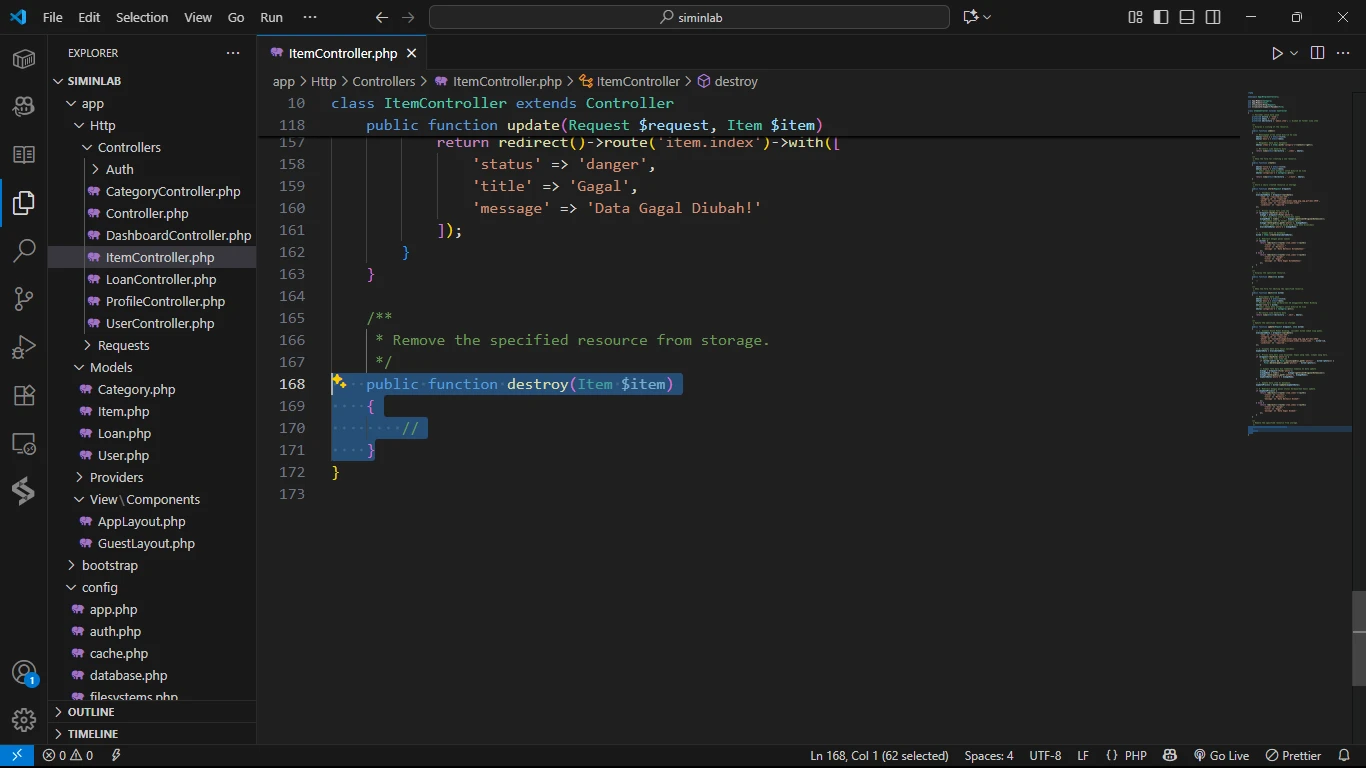Close the ItemController.php tab
The height and width of the screenshot is (768, 1366).
(x=411, y=53)
